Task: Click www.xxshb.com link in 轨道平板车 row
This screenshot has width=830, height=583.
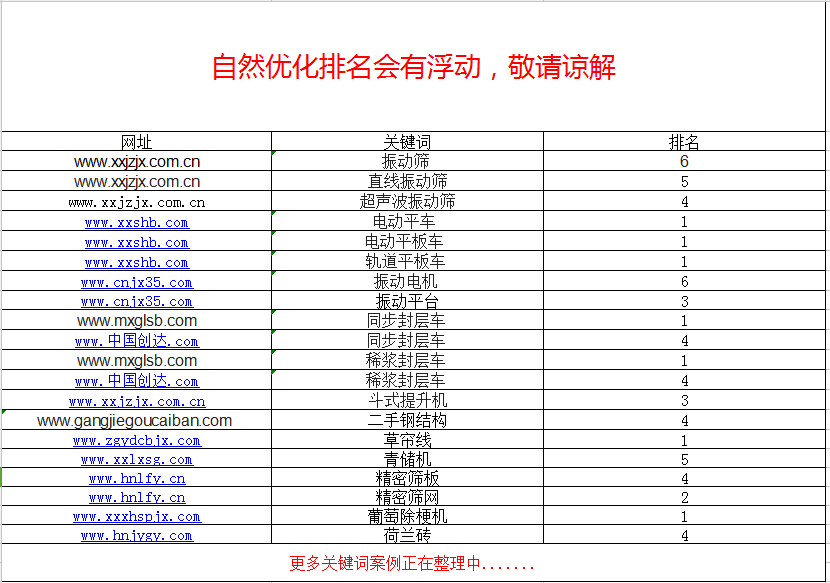Action: 136,263
